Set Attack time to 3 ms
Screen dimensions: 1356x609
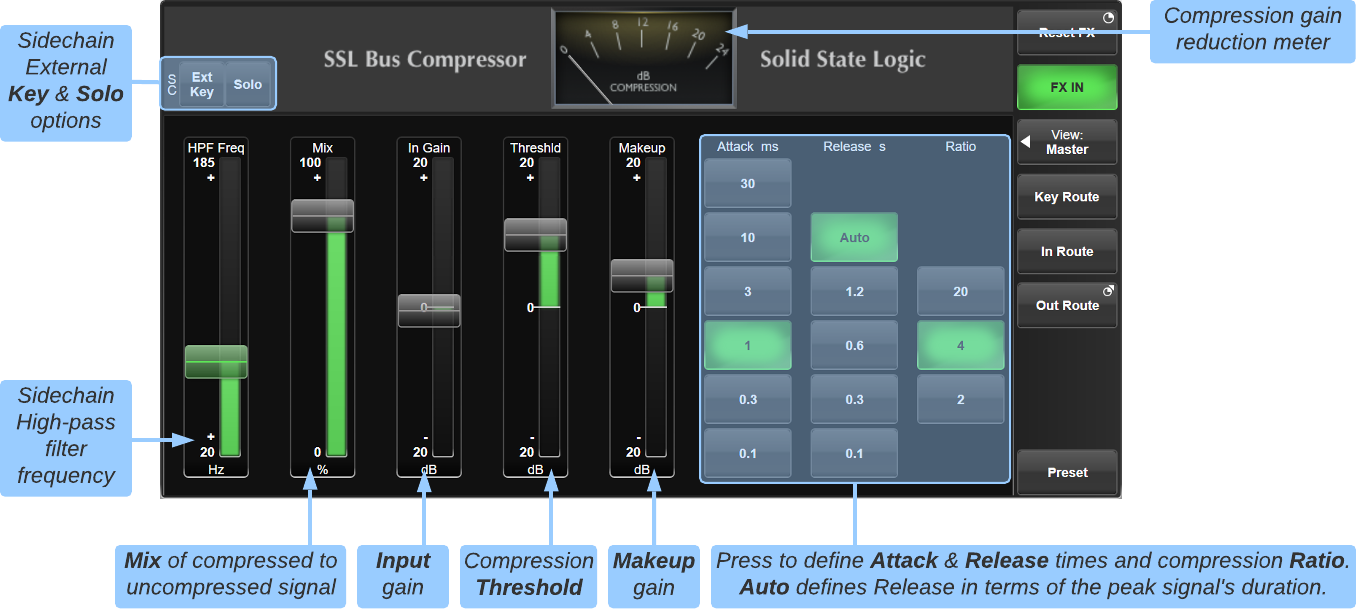point(748,291)
